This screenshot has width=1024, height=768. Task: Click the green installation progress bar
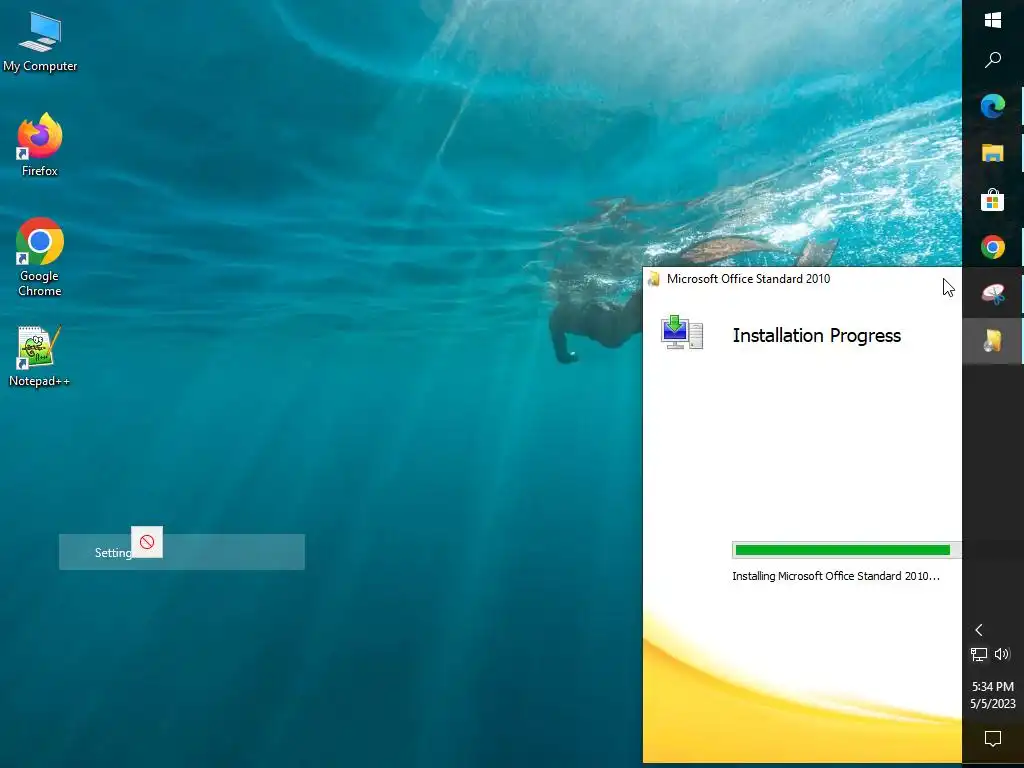coord(846,550)
